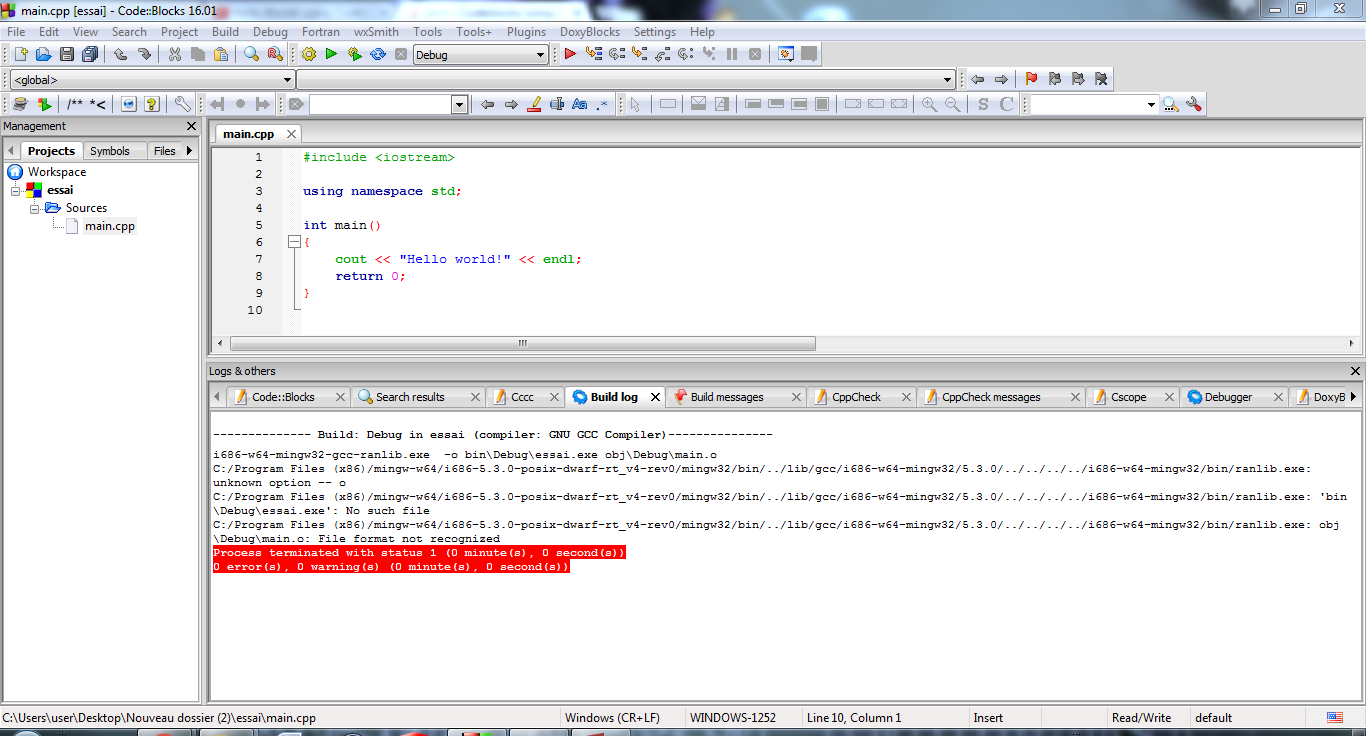Undo the last edit

[121, 54]
